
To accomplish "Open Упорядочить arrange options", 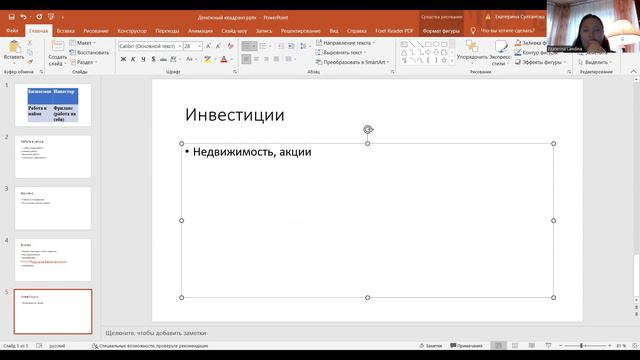I will (x=472, y=51).
